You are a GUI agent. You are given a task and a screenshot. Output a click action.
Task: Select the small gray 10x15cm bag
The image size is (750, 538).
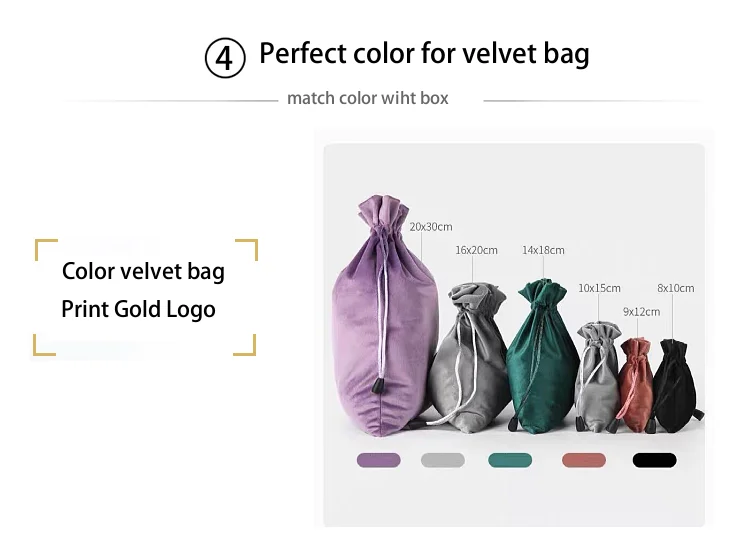click(596, 377)
